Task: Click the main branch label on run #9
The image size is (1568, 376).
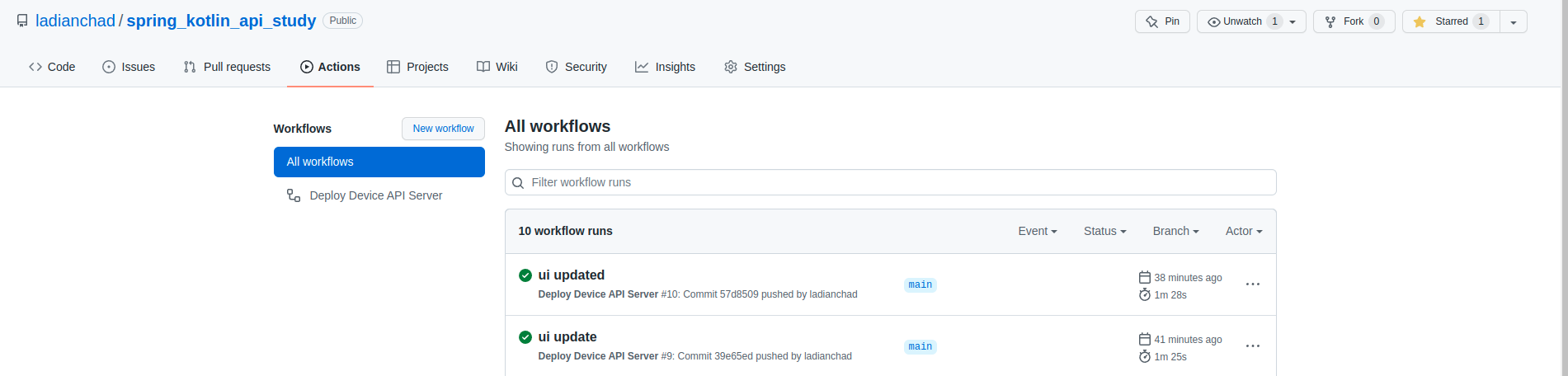Action: click(x=921, y=347)
